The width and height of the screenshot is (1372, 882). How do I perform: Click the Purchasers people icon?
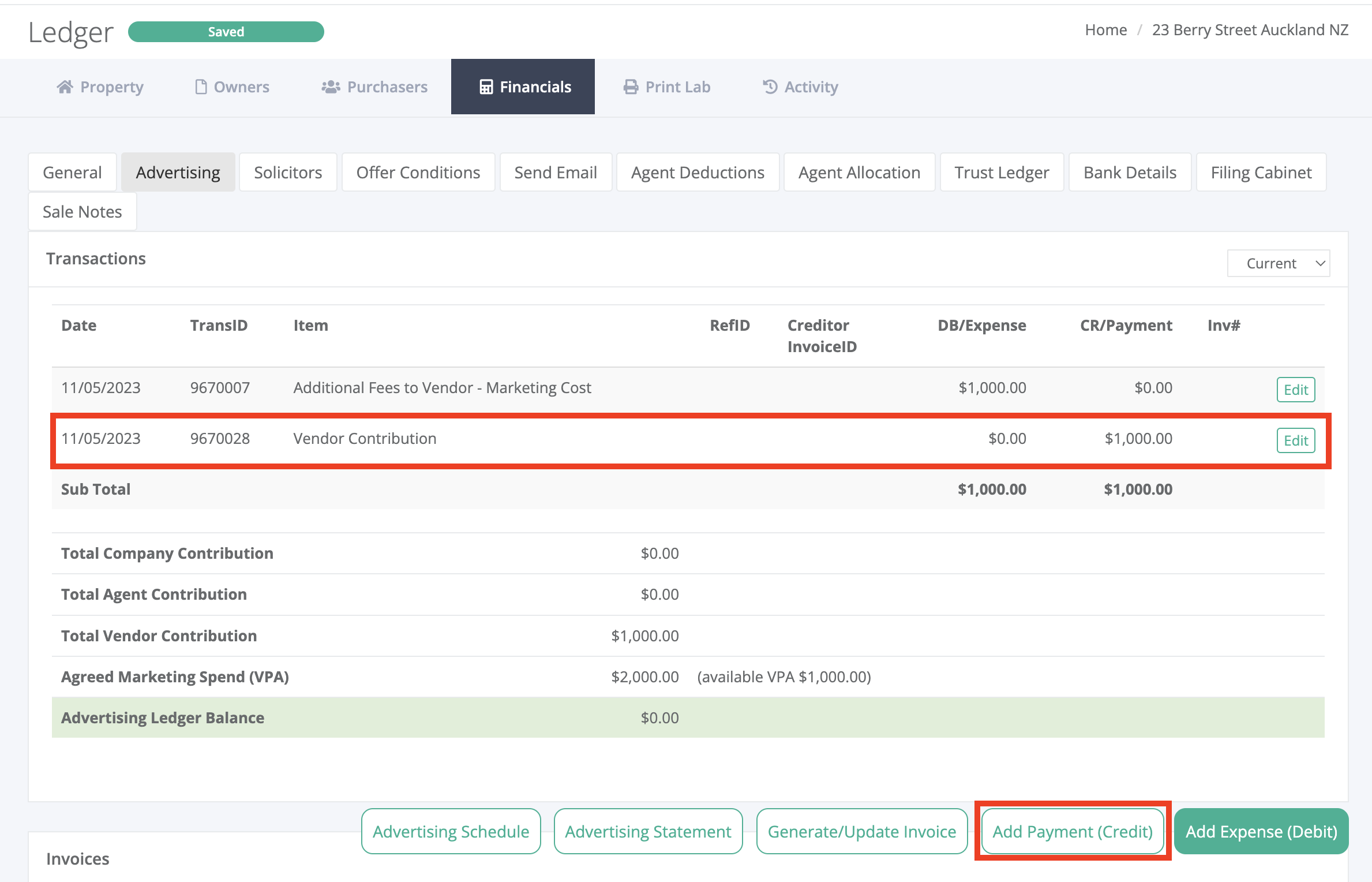tap(331, 87)
